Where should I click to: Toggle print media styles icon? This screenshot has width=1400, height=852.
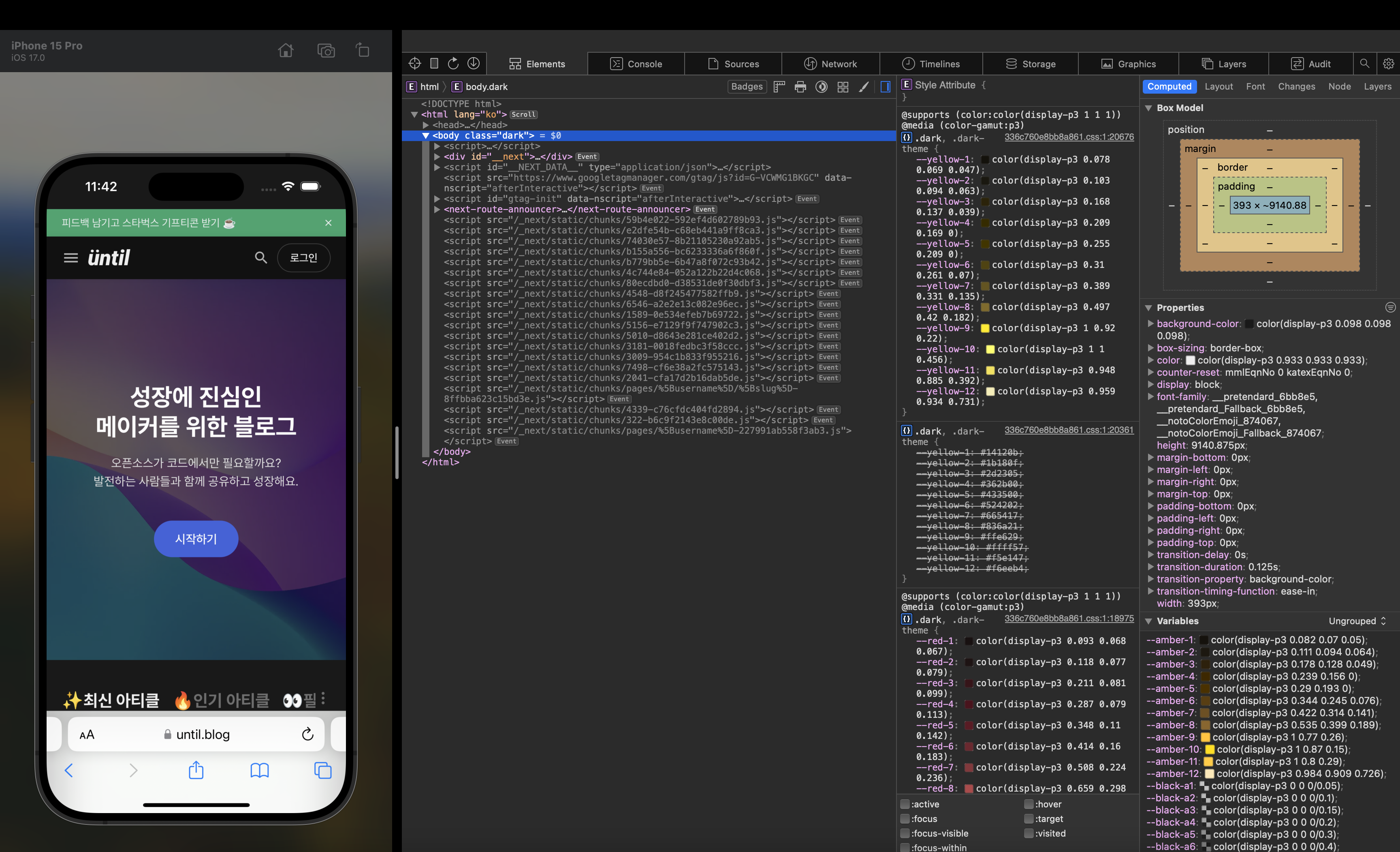tap(800, 87)
